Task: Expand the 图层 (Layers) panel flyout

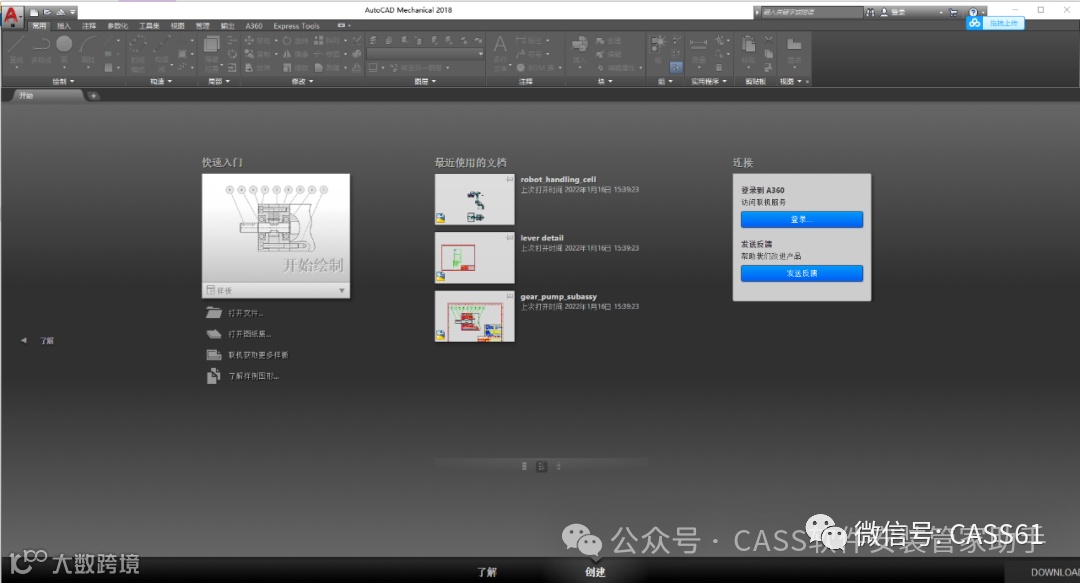Action: (425, 81)
